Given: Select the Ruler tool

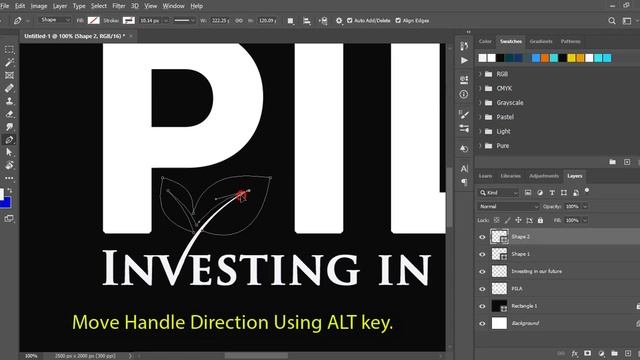Looking at the screenshot, I should click(9, 88).
